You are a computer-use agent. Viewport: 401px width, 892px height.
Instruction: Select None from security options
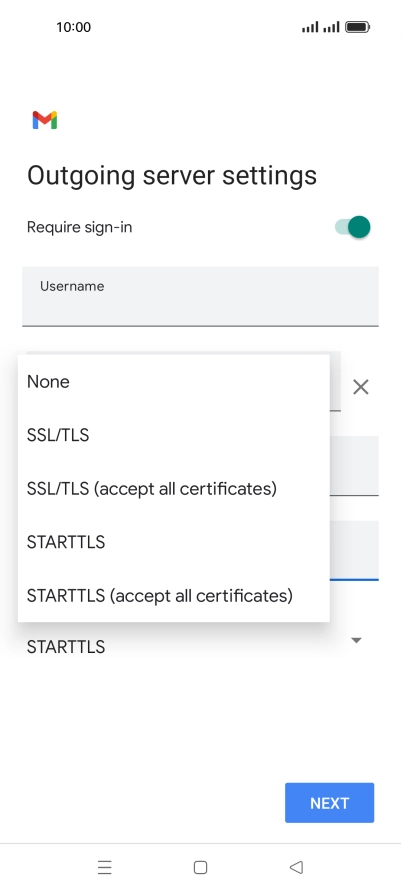pyautogui.click(x=173, y=382)
